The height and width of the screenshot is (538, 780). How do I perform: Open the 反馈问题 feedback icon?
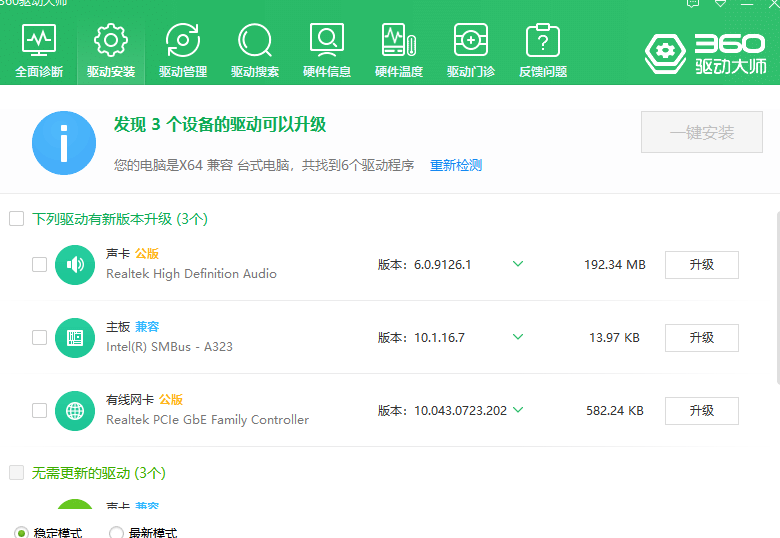[543, 51]
